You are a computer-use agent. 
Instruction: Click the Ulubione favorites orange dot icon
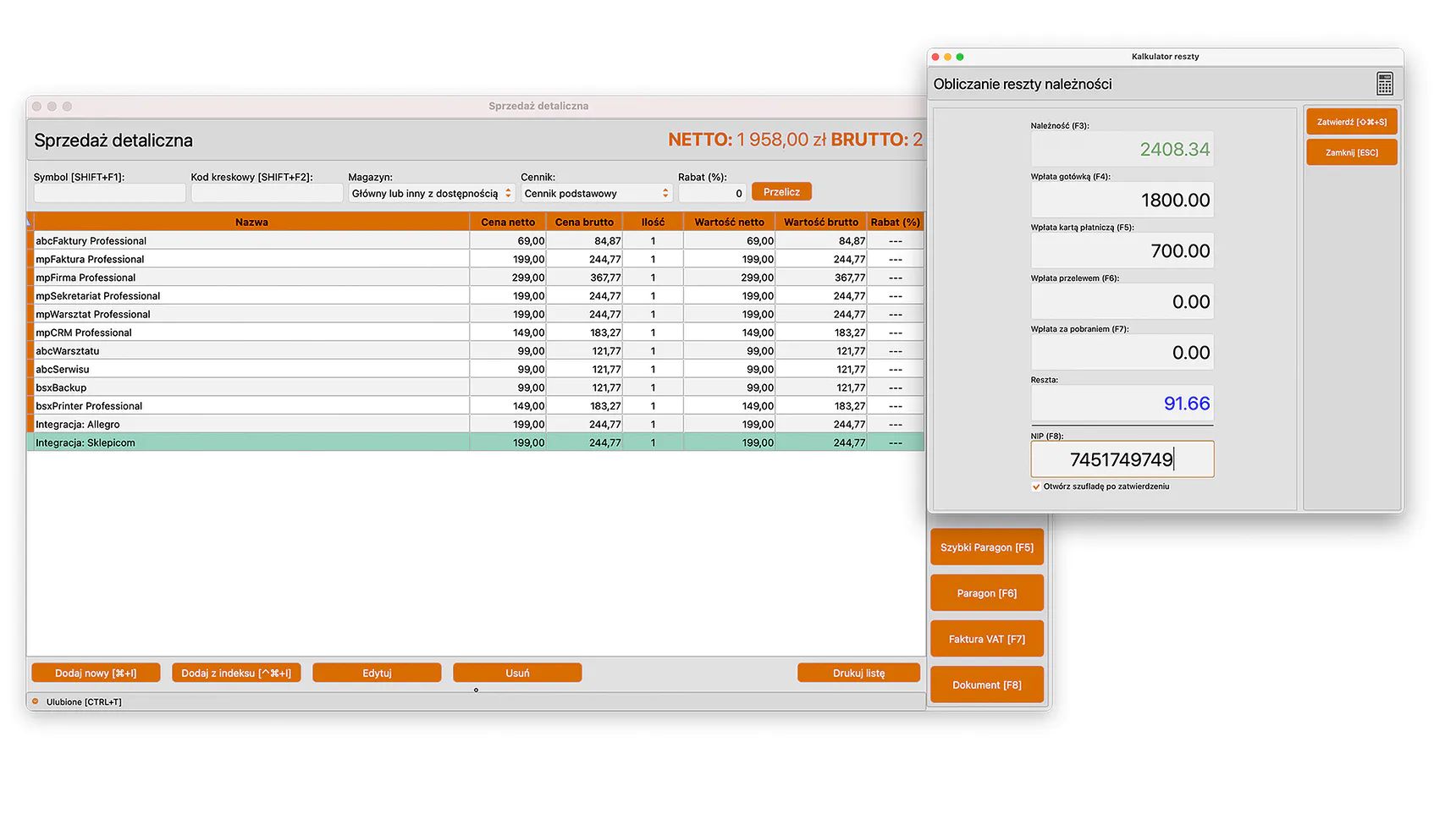36,701
